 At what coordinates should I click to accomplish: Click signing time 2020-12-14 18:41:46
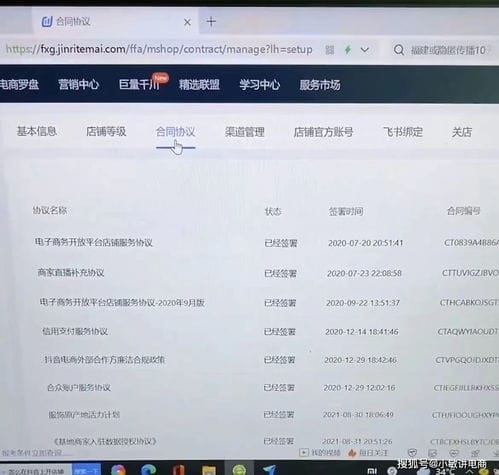(x=362, y=332)
